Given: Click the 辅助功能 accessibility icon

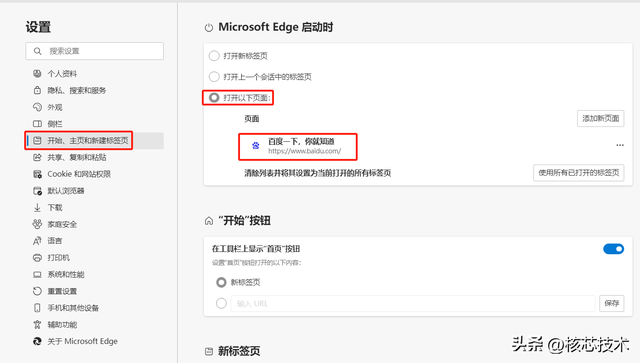Looking at the screenshot, I should pyautogui.click(x=37, y=325).
